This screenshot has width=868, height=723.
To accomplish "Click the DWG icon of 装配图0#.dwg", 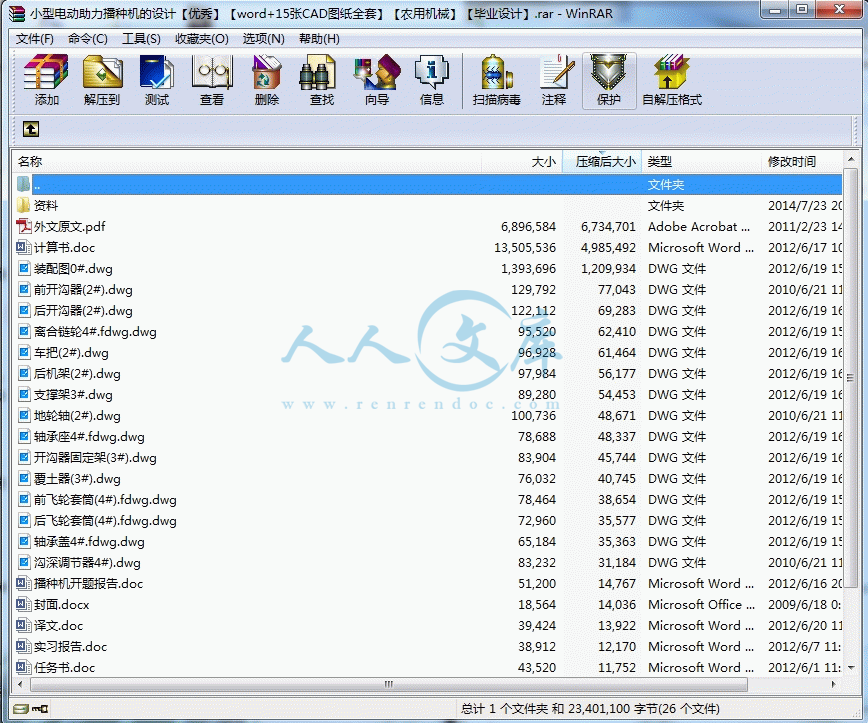I will pyautogui.click(x=24, y=268).
